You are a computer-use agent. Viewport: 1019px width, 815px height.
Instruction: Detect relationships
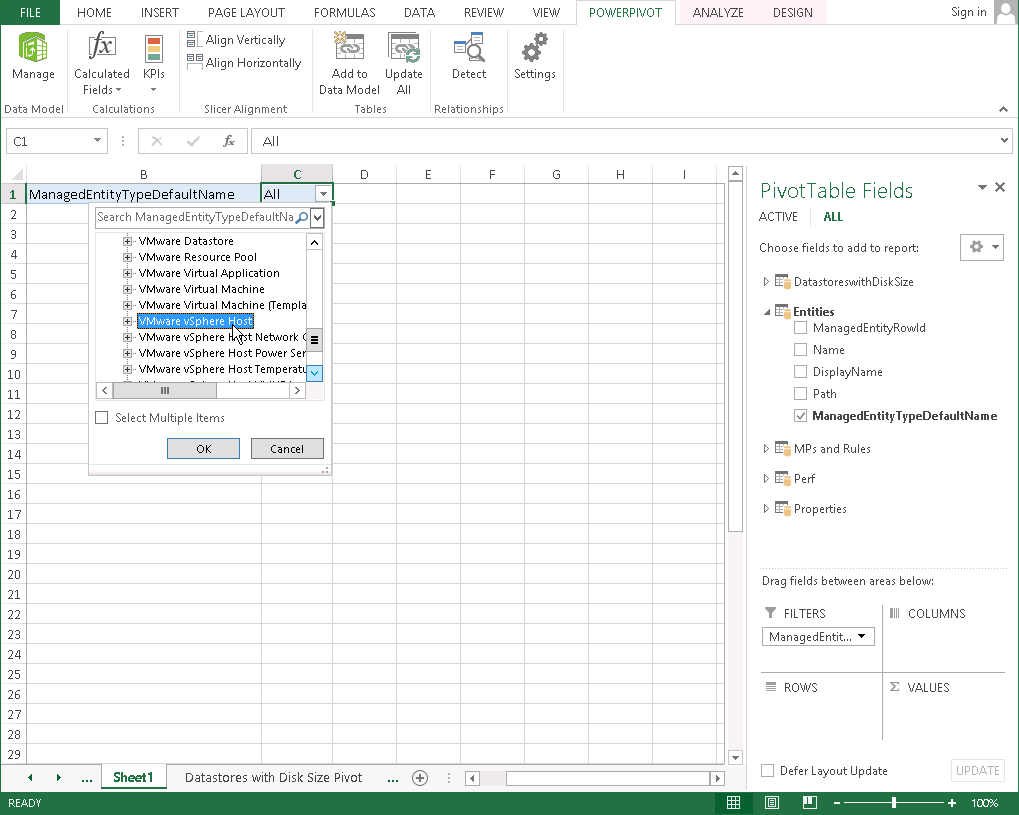(469, 57)
